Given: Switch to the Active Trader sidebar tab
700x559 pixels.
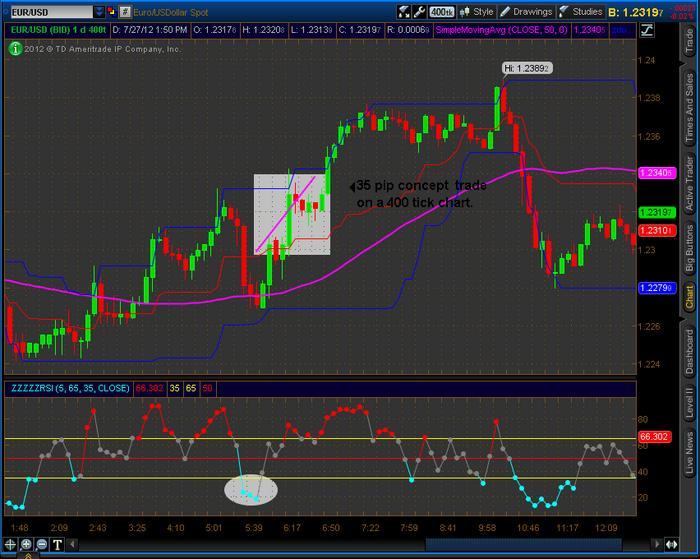Looking at the screenshot, I should tap(690, 184).
